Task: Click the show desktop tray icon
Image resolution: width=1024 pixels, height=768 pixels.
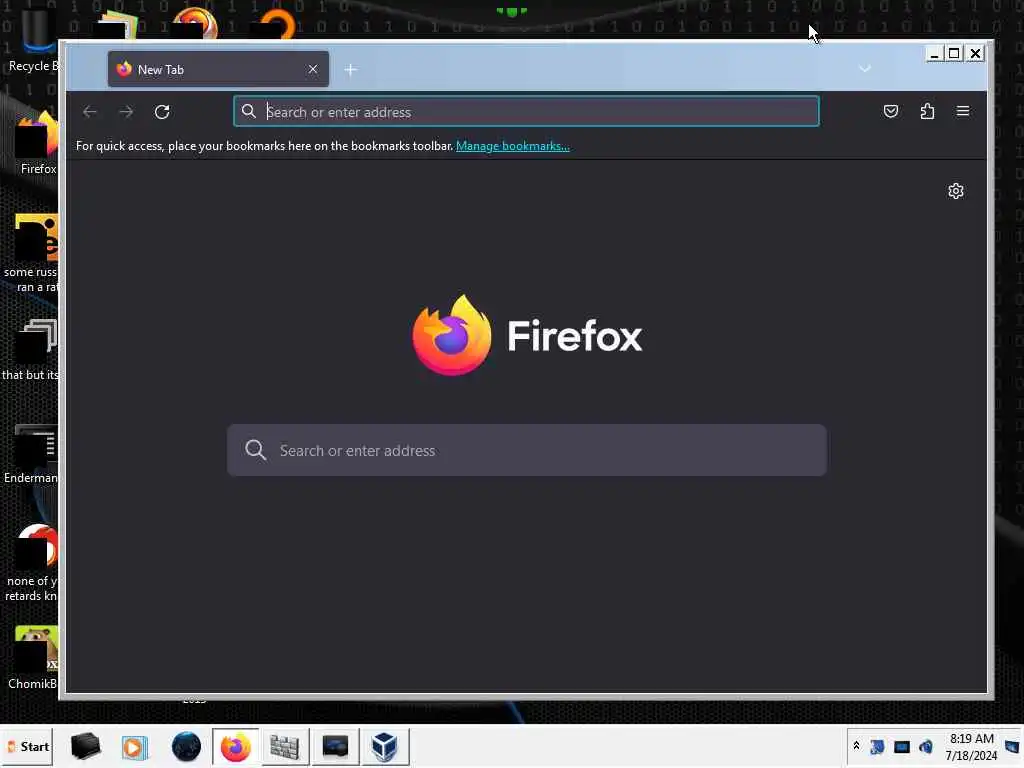Action: pyautogui.click(x=1012, y=746)
